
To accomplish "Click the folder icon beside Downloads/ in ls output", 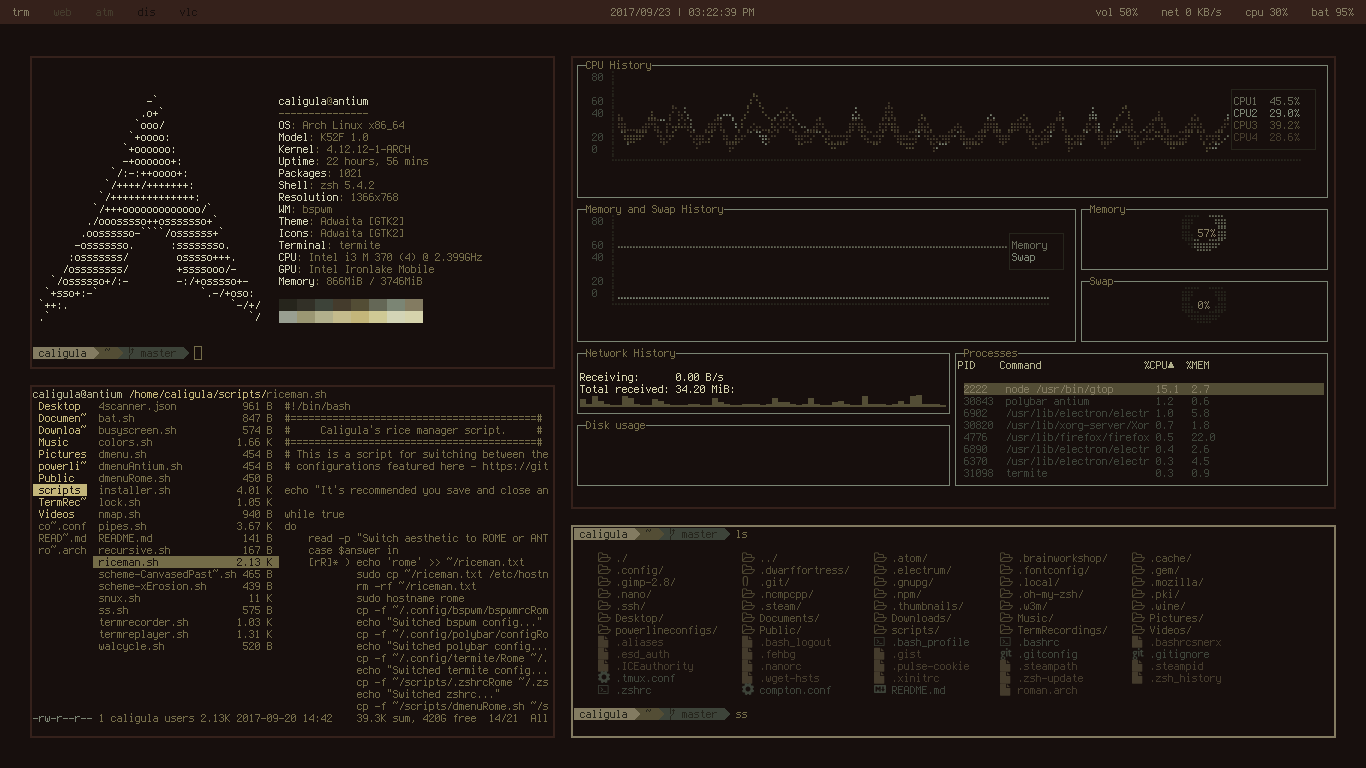I will coord(880,618).
